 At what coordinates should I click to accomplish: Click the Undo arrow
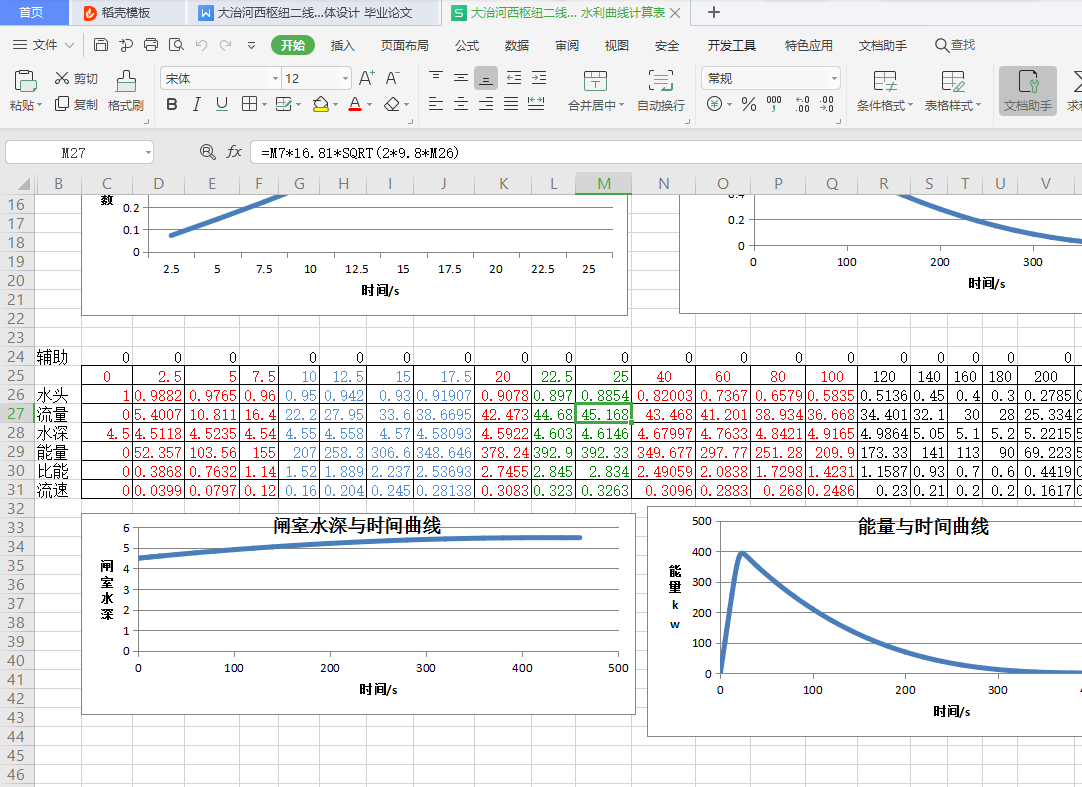201,45
